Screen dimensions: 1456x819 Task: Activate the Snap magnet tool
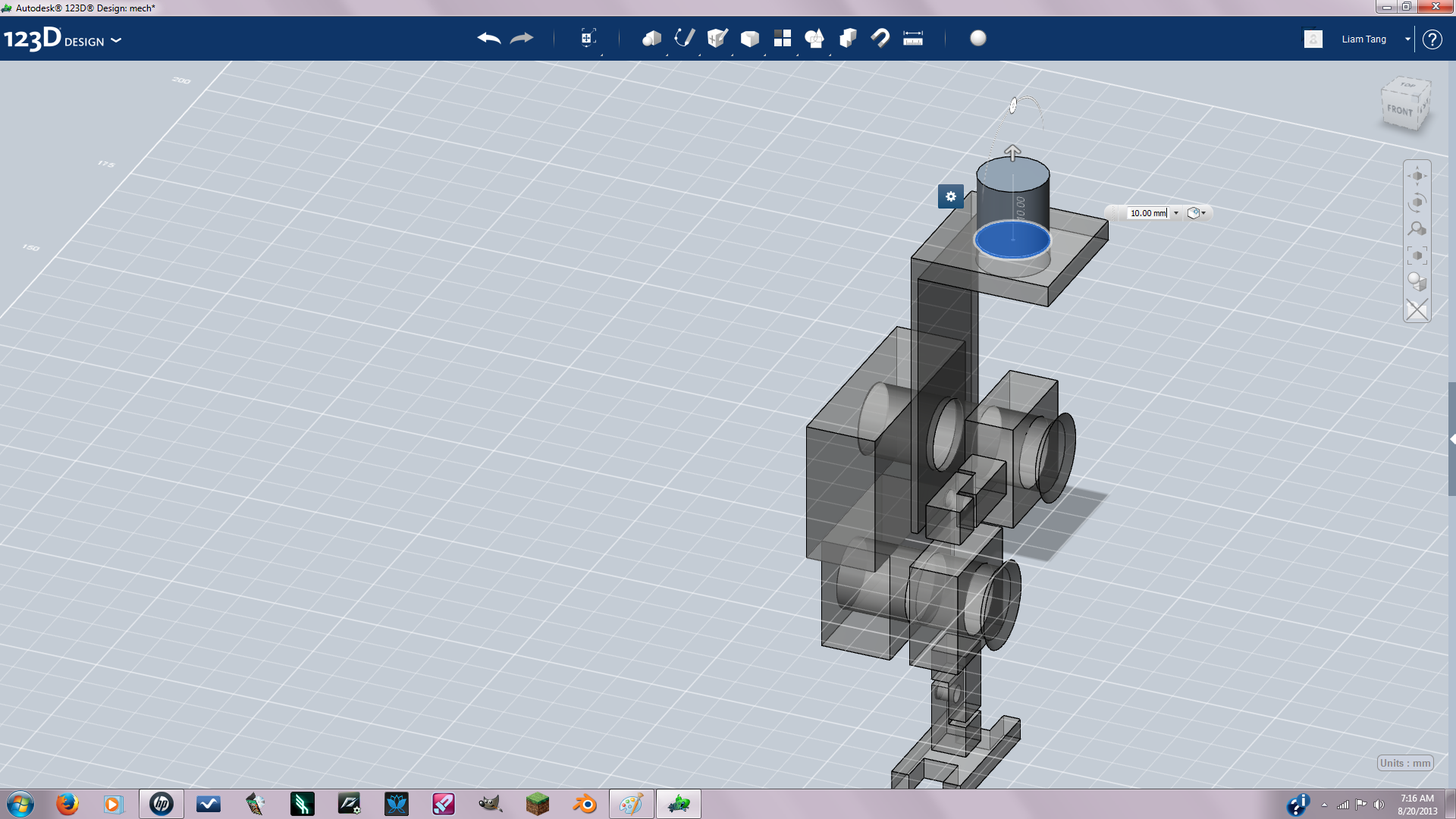tap(880, 38)
